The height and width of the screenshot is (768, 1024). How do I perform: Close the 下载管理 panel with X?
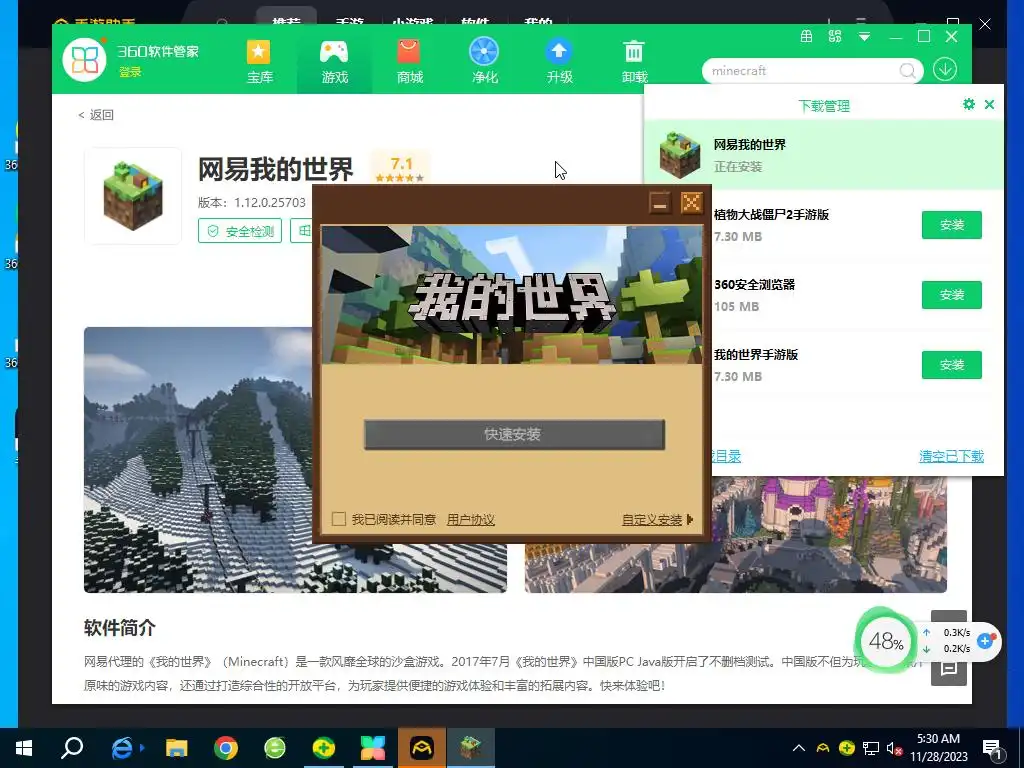(x=989, y=104)
